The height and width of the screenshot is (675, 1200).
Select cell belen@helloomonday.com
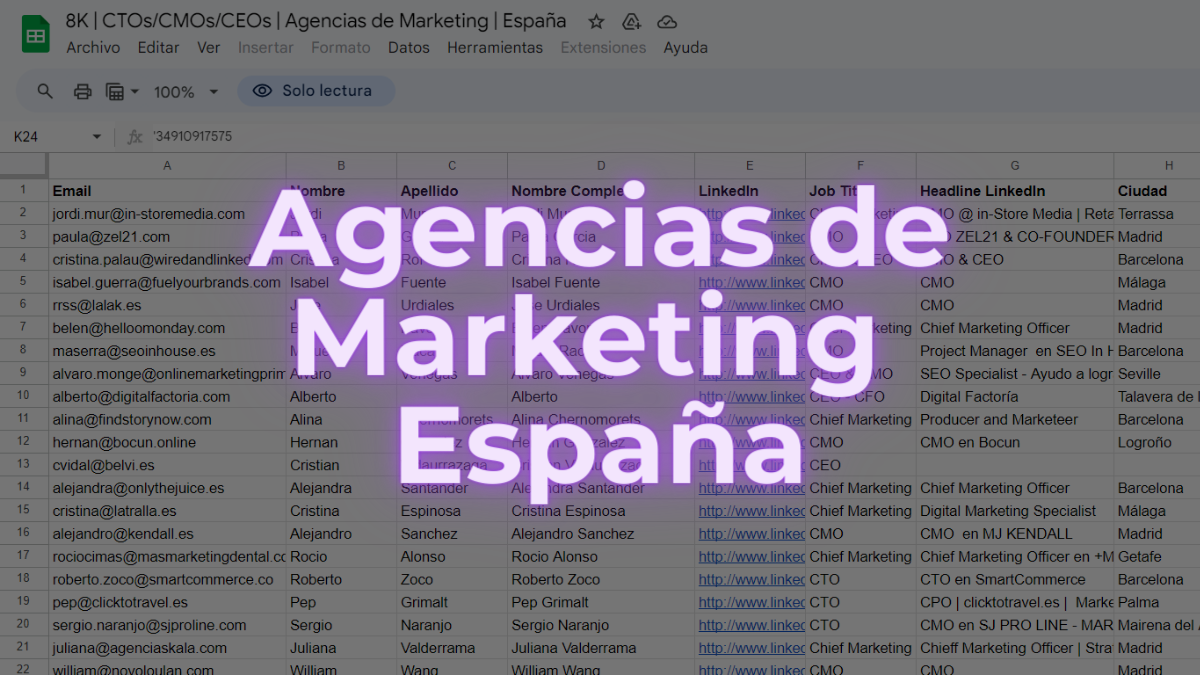click(167, 328)
